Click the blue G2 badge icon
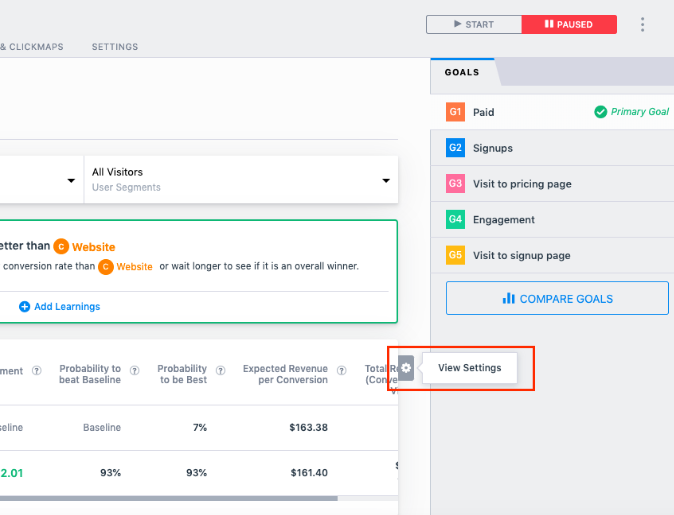Image resolution: width=674 pixels, height=515 pixels. (455, 148)
